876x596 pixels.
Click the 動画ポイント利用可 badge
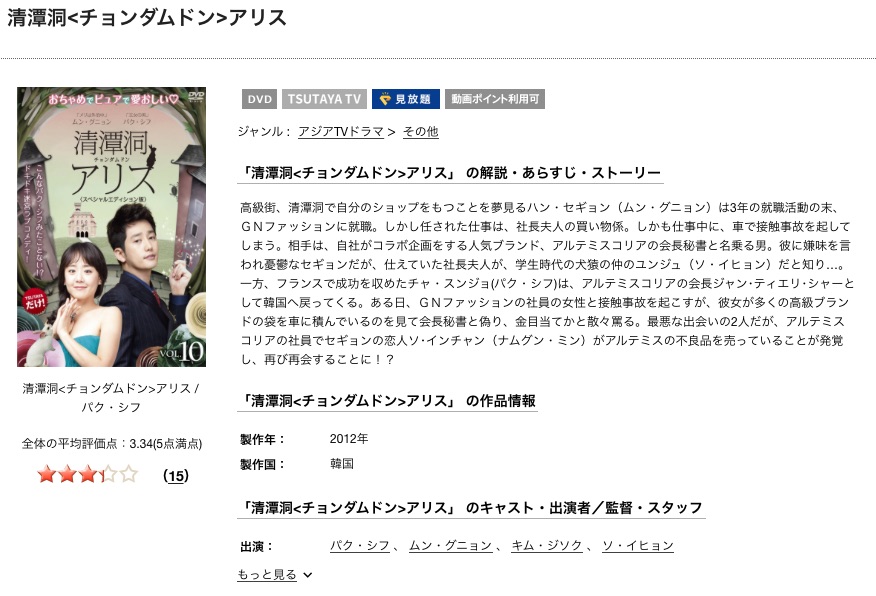(x=495, y=99)
